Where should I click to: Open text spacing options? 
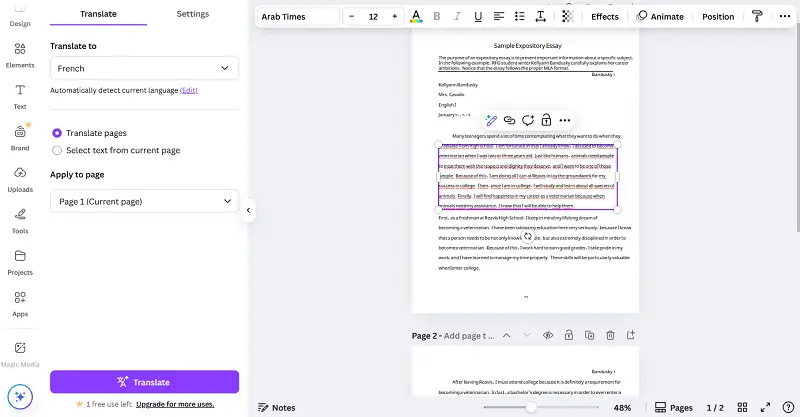[540, 16]
